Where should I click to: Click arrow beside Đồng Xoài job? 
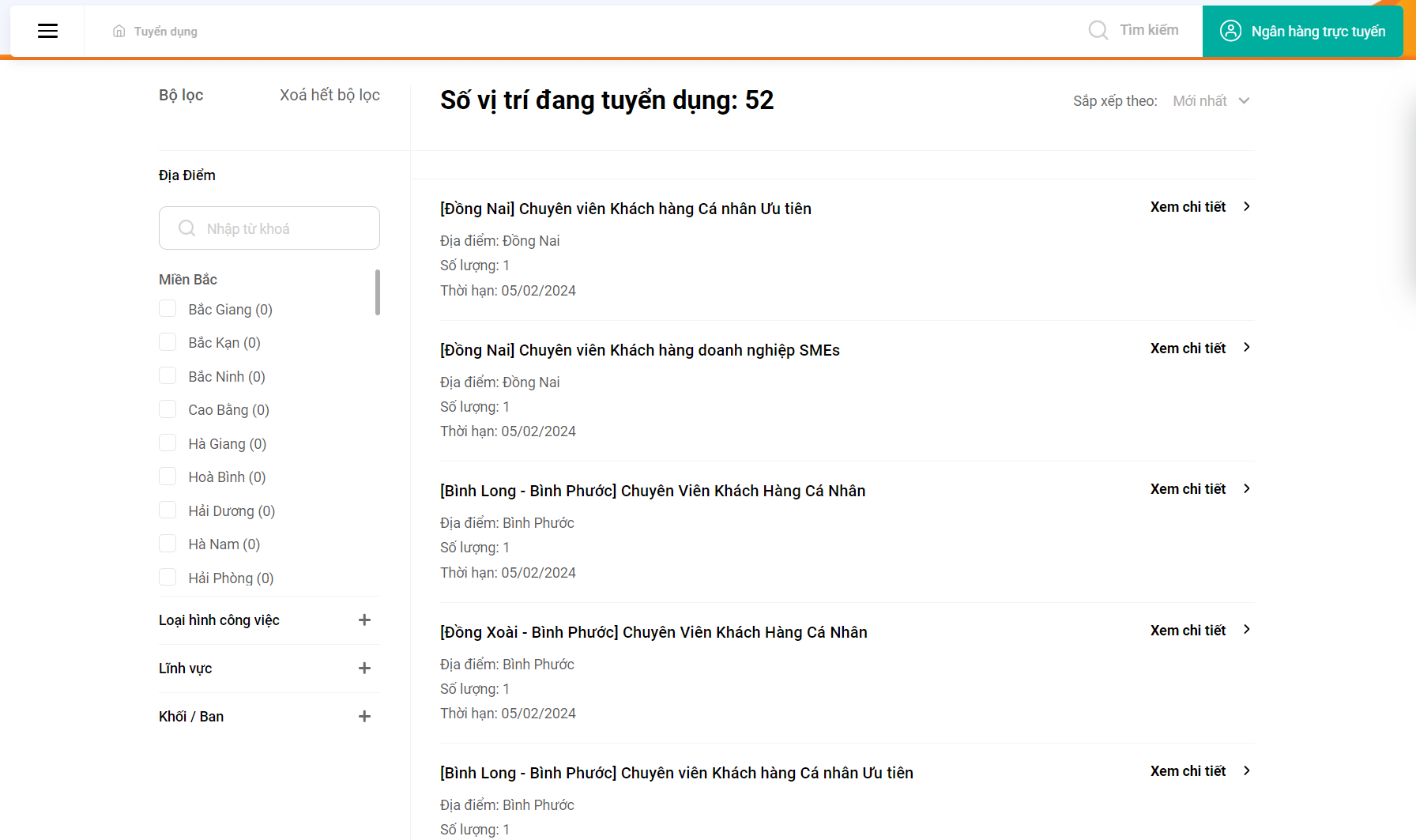(x=1247, y=630)
